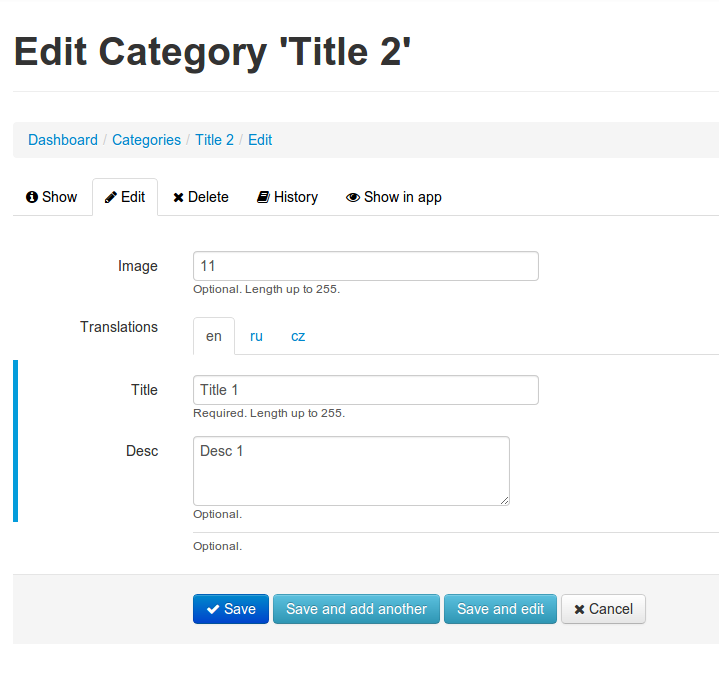This screenshot has width=719, height=674.
Task: Click the eye icon for Show in app
Action: pyautogui.click(x=353, y=197)
